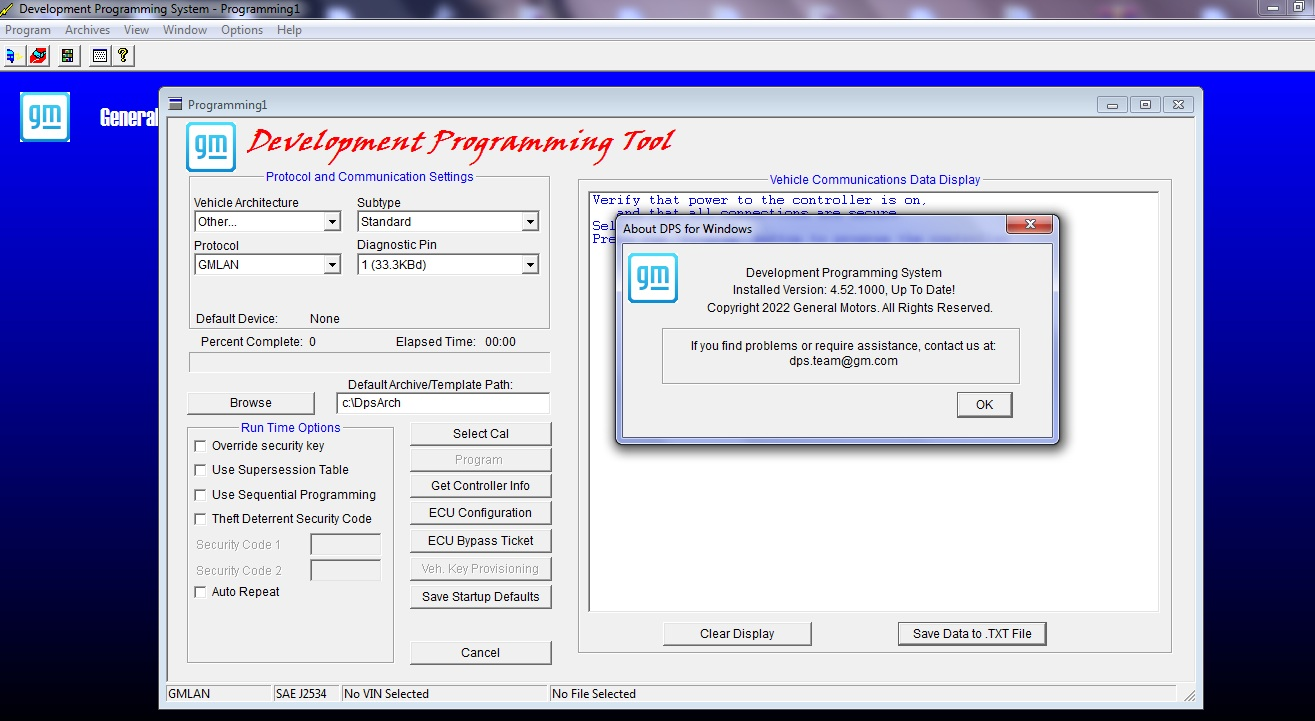Screen dimensions: 1315x721
Task: Click the SAE J2534 status bar entry
Action: coord(307,694)
